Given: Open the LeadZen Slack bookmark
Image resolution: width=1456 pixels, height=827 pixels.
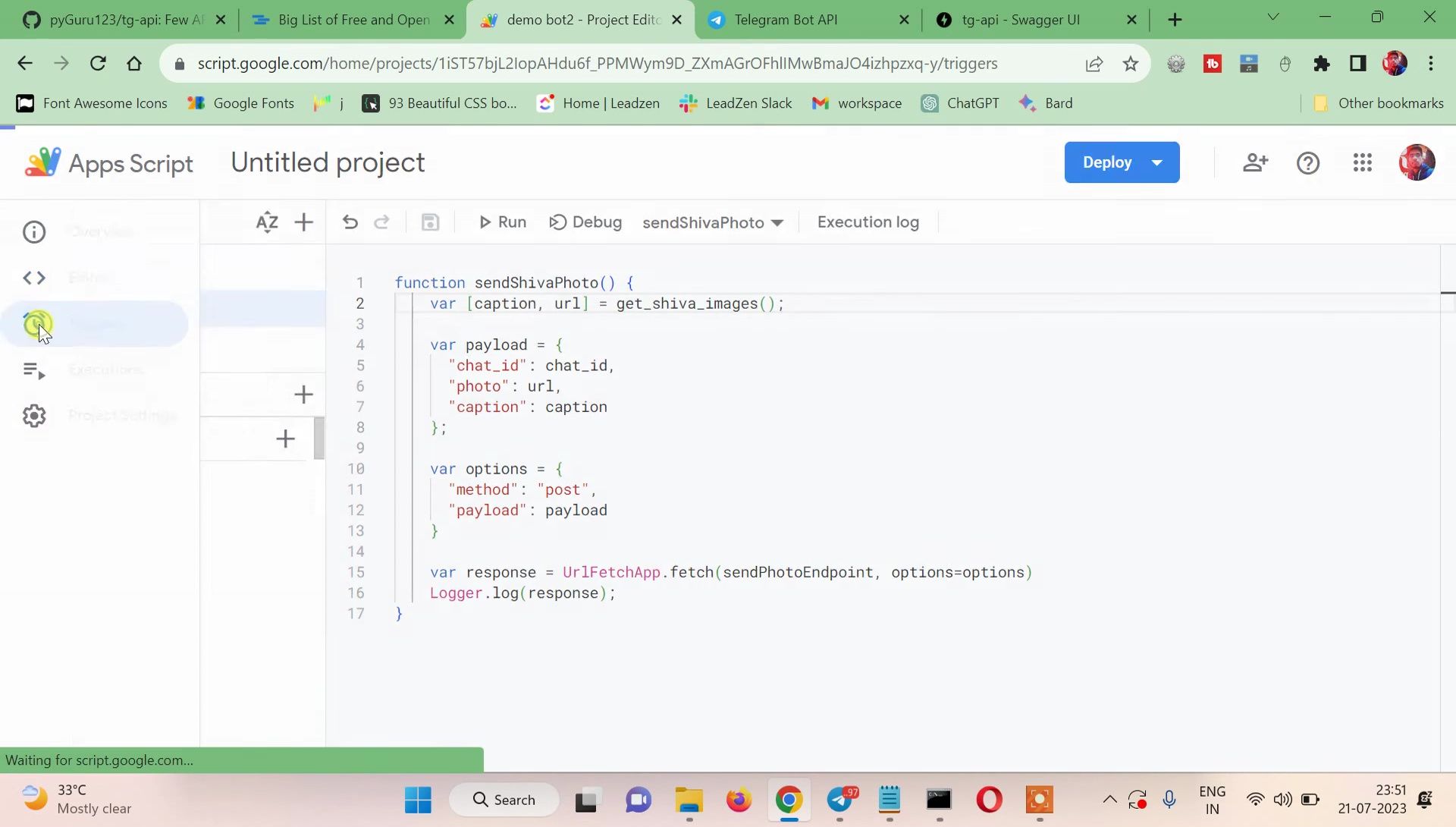Looking at the screenshot, I should (736, 103).
